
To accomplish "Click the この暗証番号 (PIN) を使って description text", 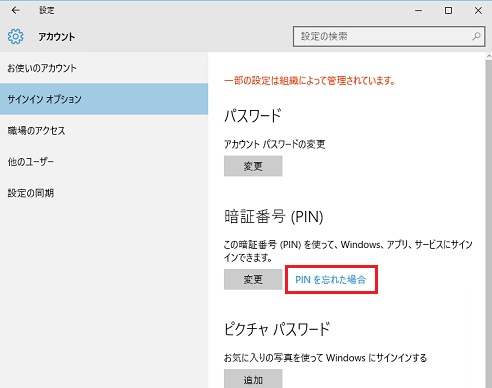I will pyautogui.click(x=348, y=251).
